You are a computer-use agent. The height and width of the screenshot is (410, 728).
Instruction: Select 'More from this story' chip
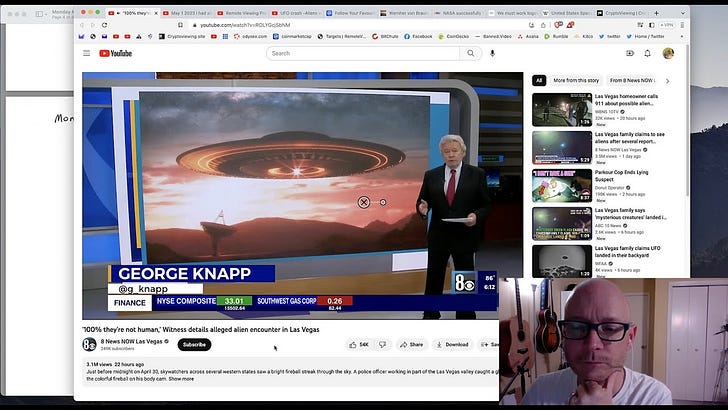(576, 80)
